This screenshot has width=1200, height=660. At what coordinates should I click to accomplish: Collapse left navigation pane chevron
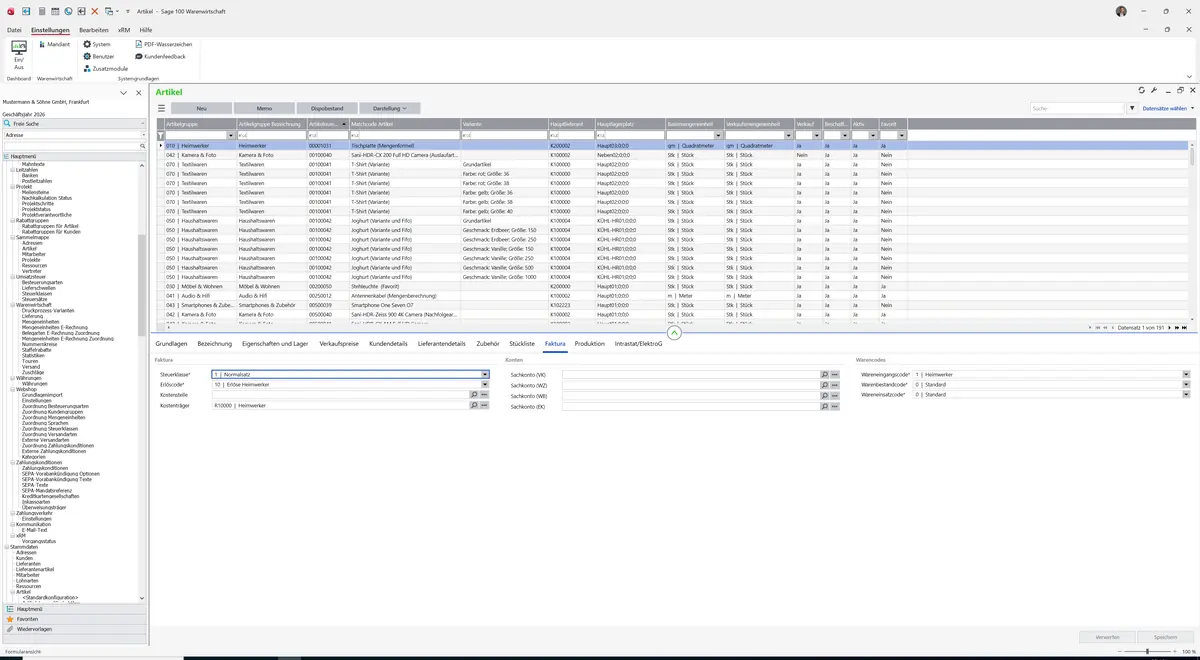pos(124,92)
